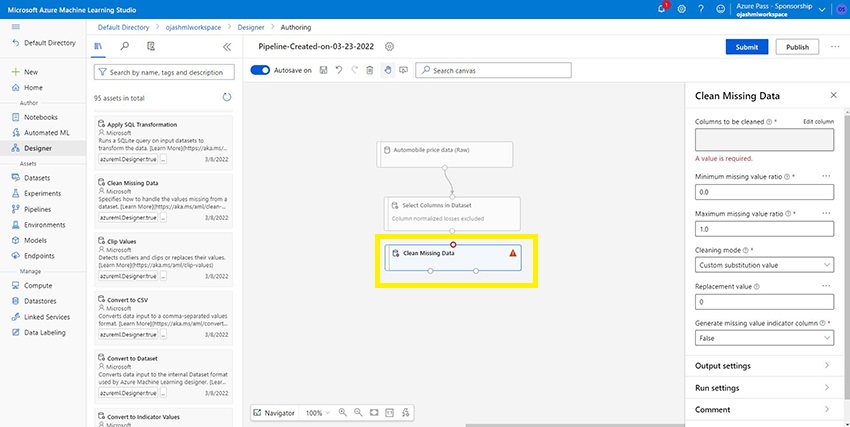Expand the Comment section
Screen dimensions: 850x427
[763, 410]
